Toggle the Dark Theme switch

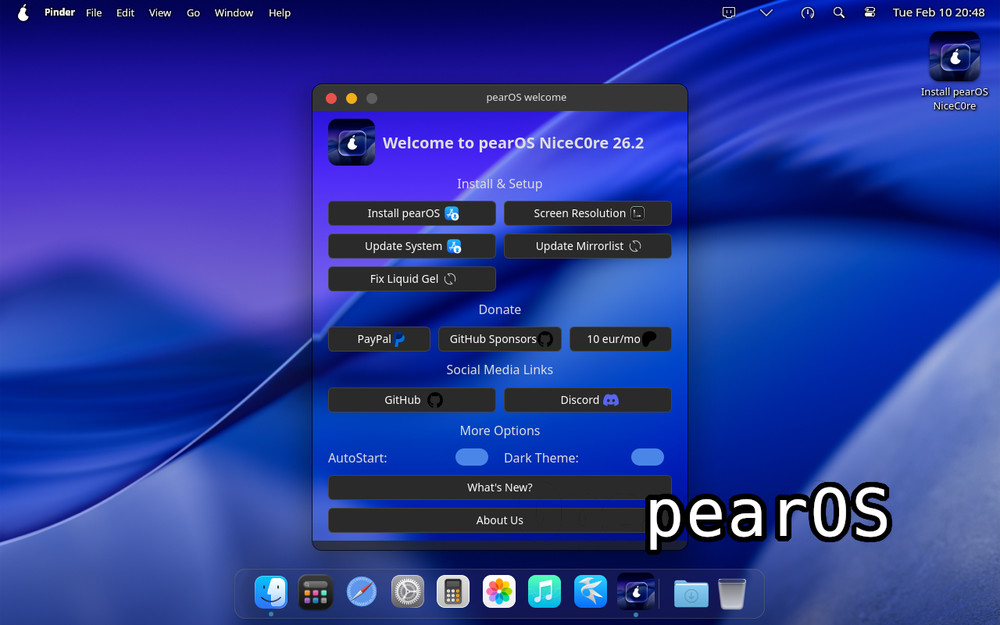coord(647,458)
